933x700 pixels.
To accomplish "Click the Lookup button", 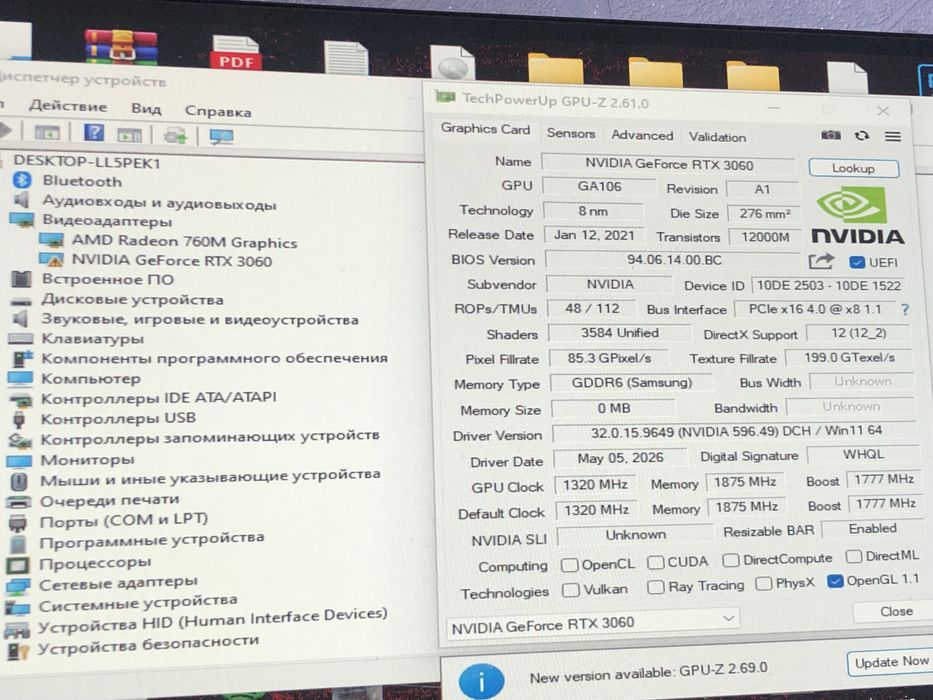I will click(853, 168).
